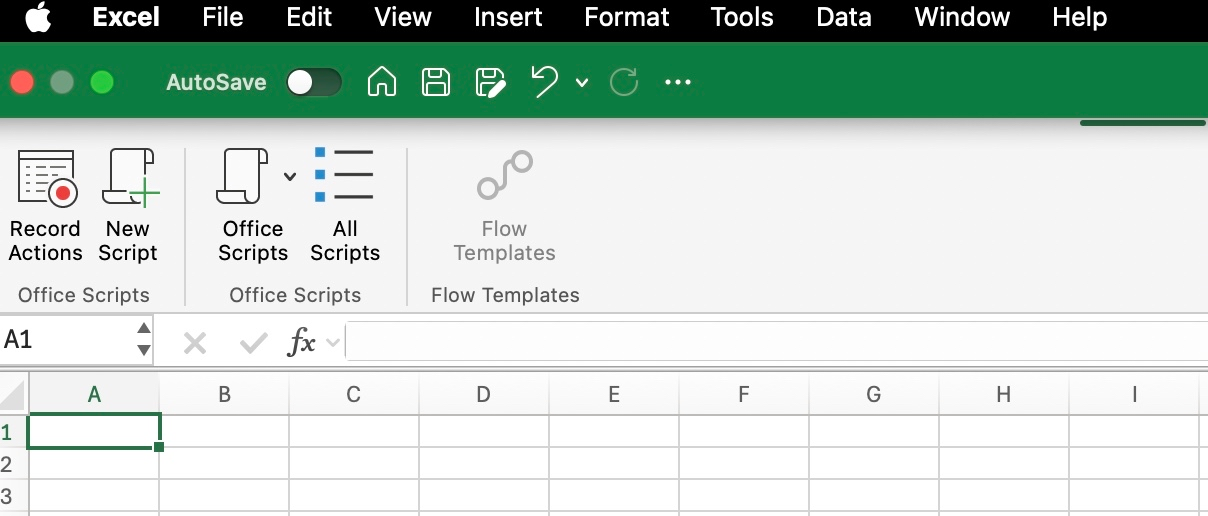Click the Insert Function fx icon
Image resolution: width=1208 pixels, height=516 pixels.
301,343
